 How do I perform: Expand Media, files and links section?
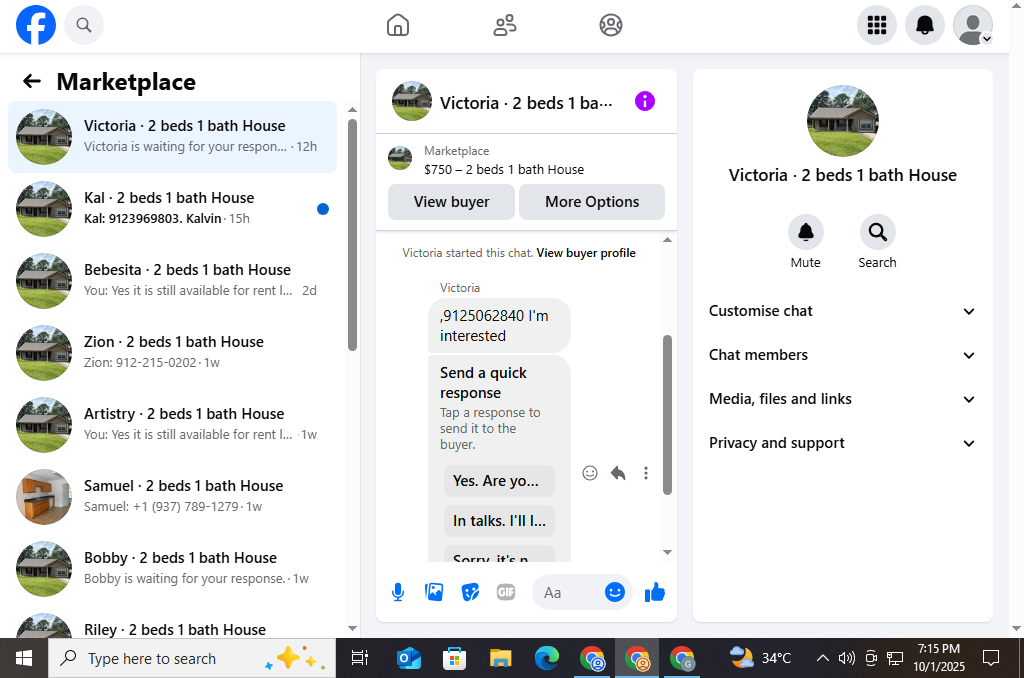click(842, 399)
